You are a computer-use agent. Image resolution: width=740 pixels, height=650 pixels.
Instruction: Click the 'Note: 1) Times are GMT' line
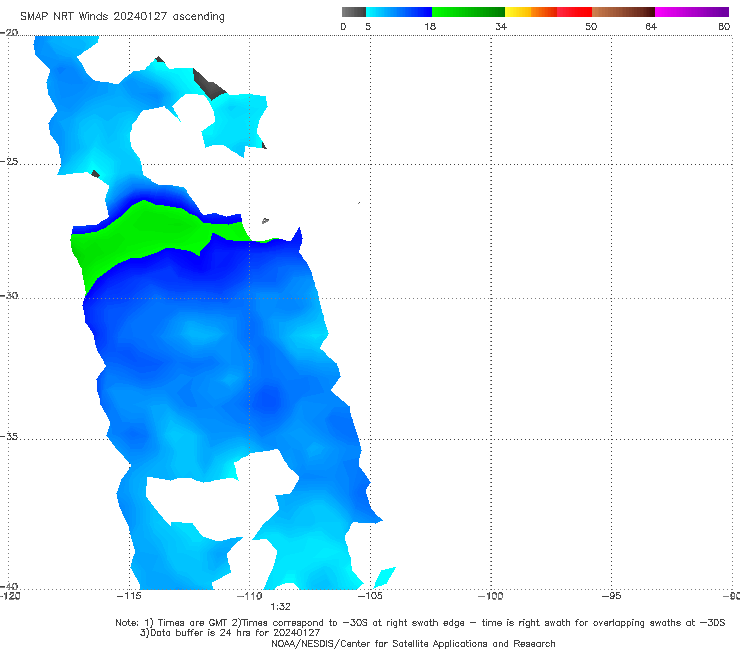(x=420, y=623)
